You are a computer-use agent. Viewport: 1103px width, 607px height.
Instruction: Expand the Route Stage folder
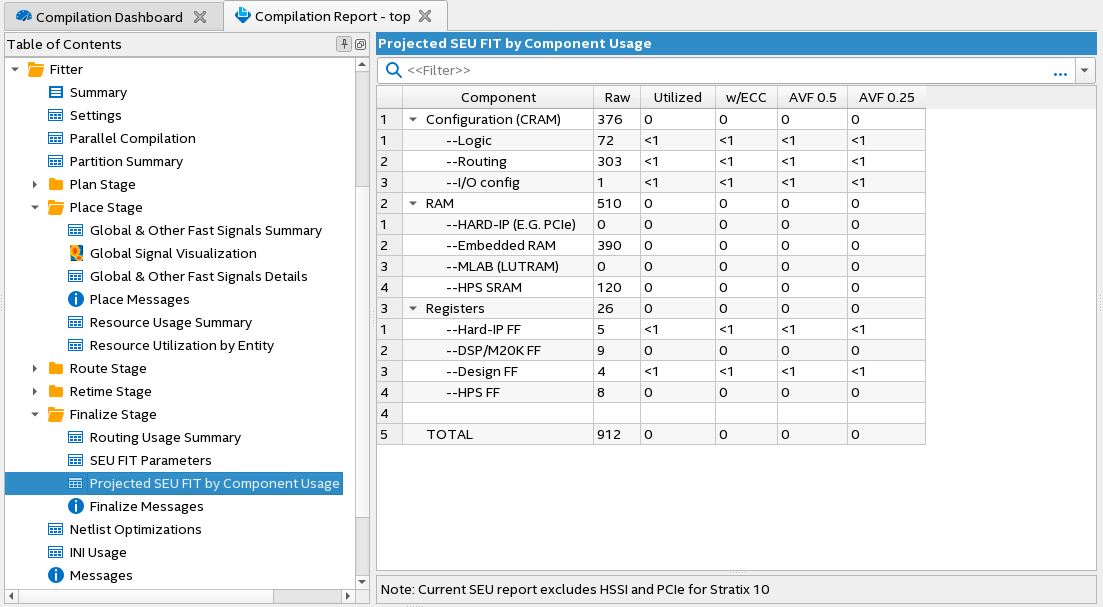tap(35, 368)
